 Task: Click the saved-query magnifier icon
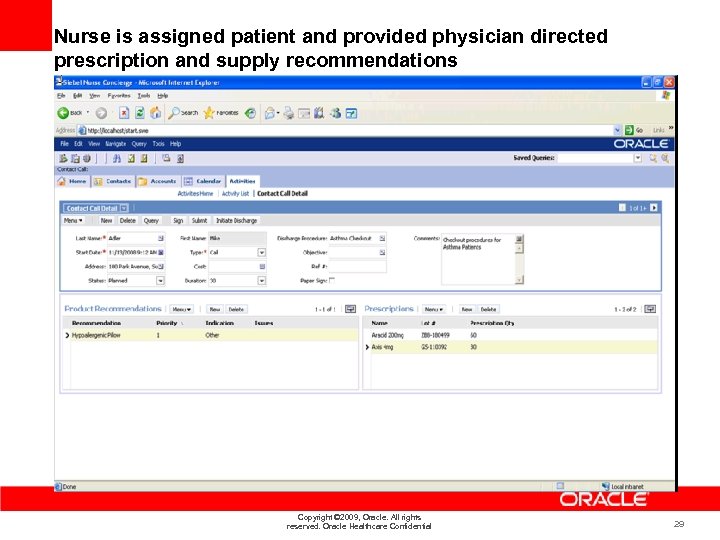(653, 158)
